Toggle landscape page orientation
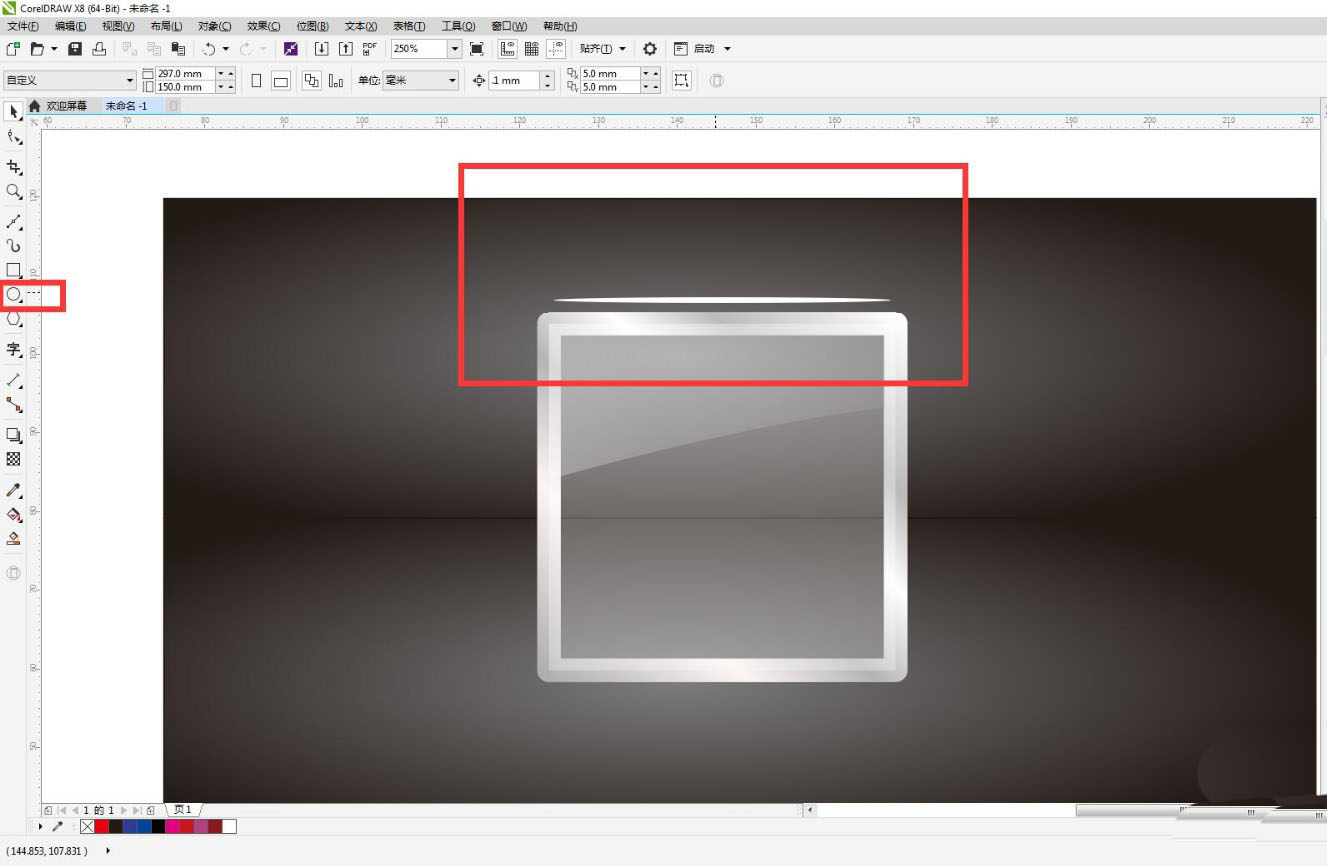This screenshot has height=866, width=1327. coord(281,81)
